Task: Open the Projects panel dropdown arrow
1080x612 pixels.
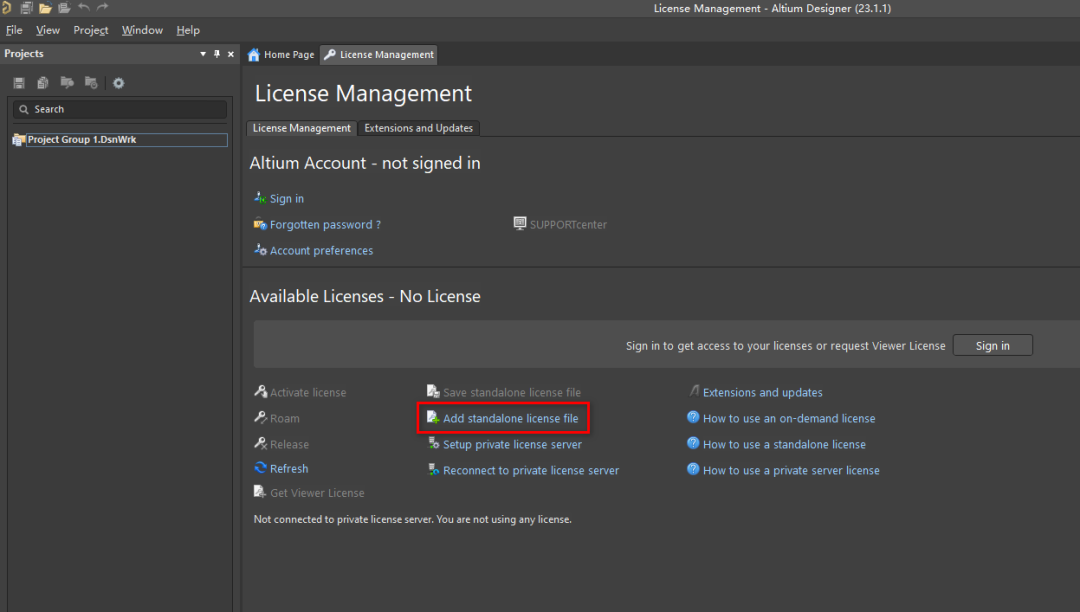Action: 203,54
